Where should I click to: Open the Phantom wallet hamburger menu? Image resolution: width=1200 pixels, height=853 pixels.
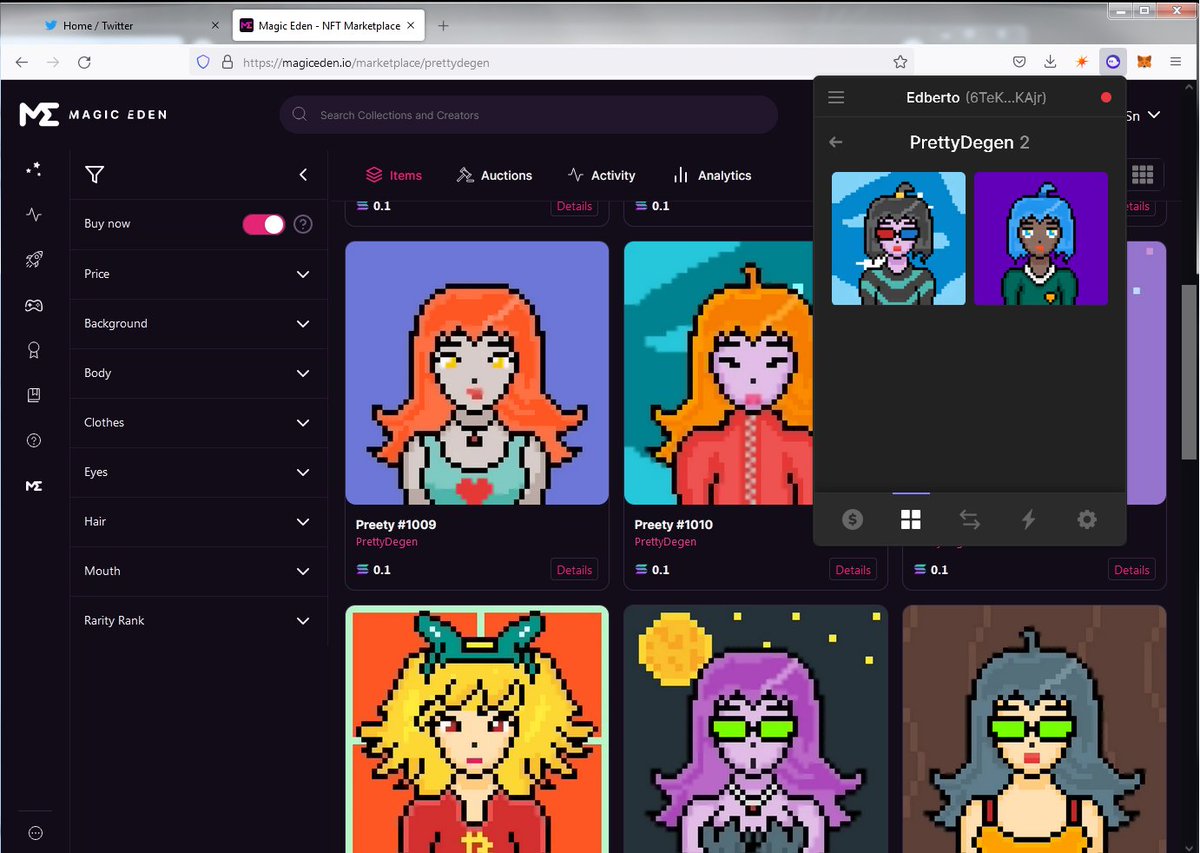tap(837, 97)
